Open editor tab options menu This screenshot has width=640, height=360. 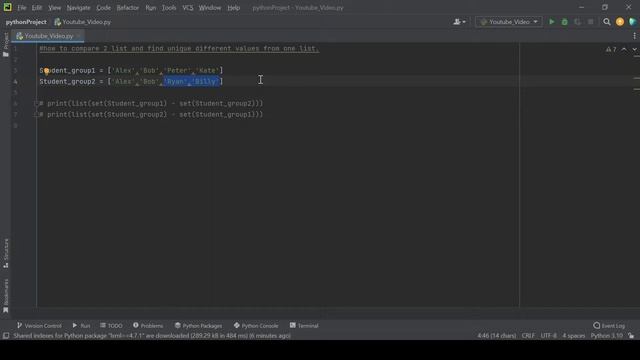pos(634,36)
